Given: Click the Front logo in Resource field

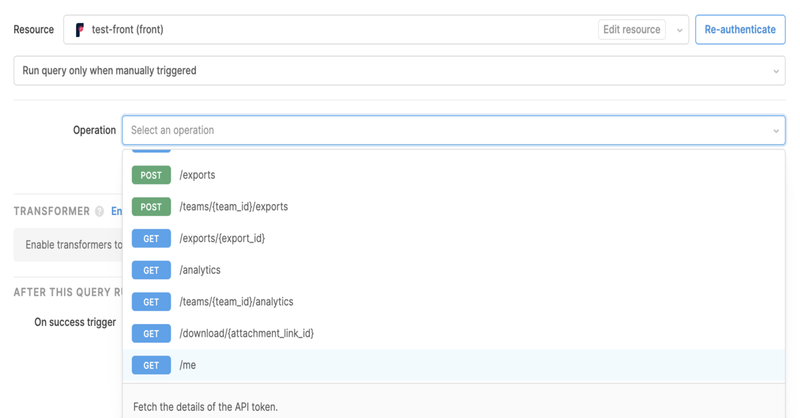Looking at the screenshot, I should pos(80,30).
